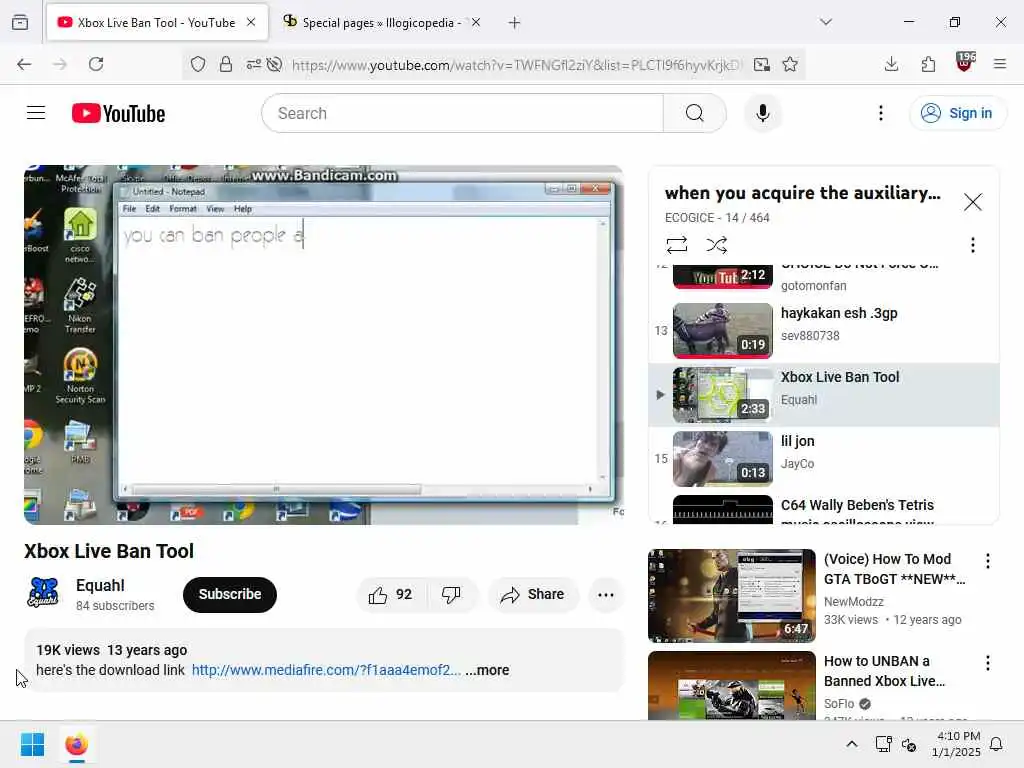The height and width of the screenshot is (768, 1024).
Task: Open the YouTube guide hamburger menu
Action: pos(36,113)
